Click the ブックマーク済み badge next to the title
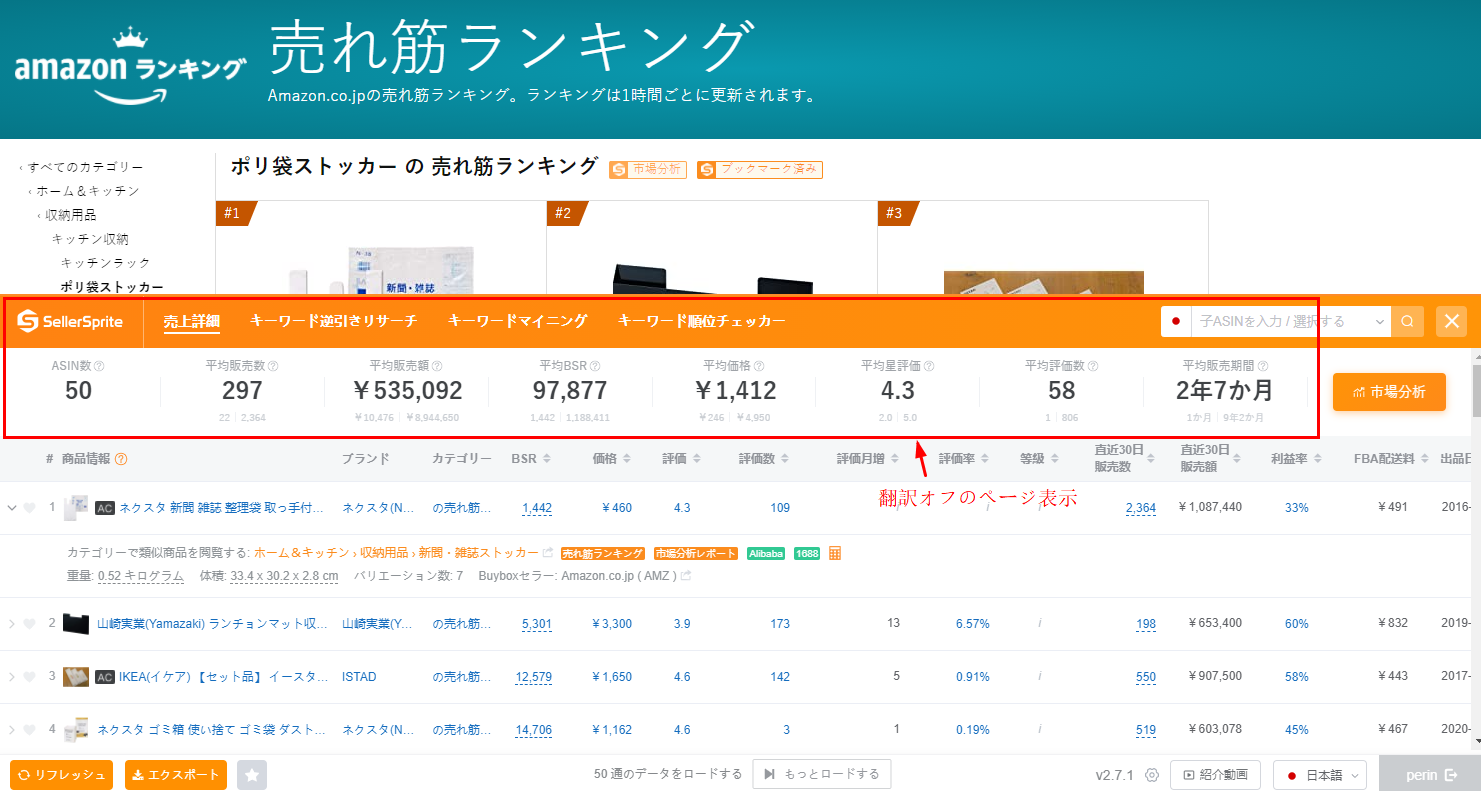The height and width of the screenshot is (791, 1481). click(x=760, y=170)
